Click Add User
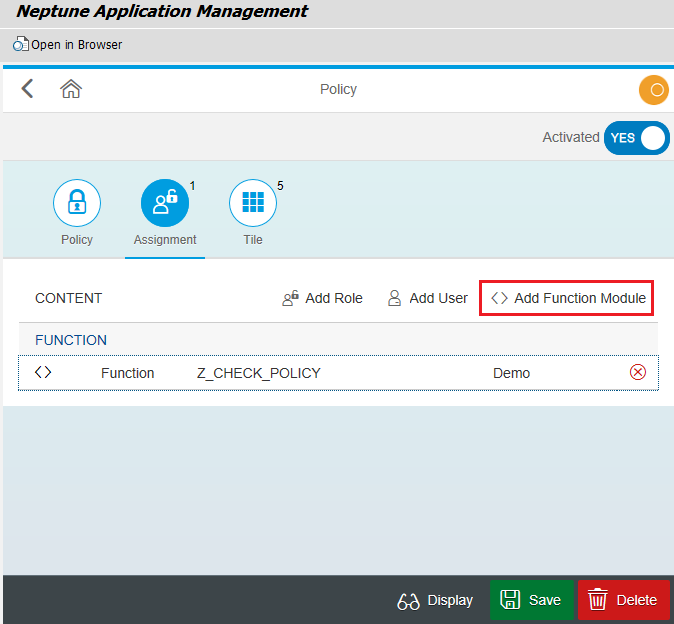The width and height of the screenshot is (674, 624). click(427, 298)
